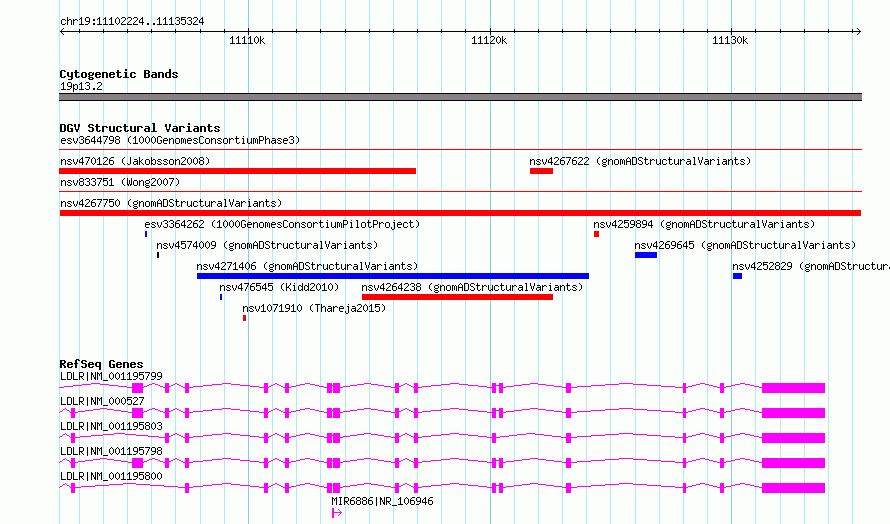This screenshot has width=890, height=524.
Task: Open the LDLR|NM_001195803 transcript label
Action: [x=111, y=426]
